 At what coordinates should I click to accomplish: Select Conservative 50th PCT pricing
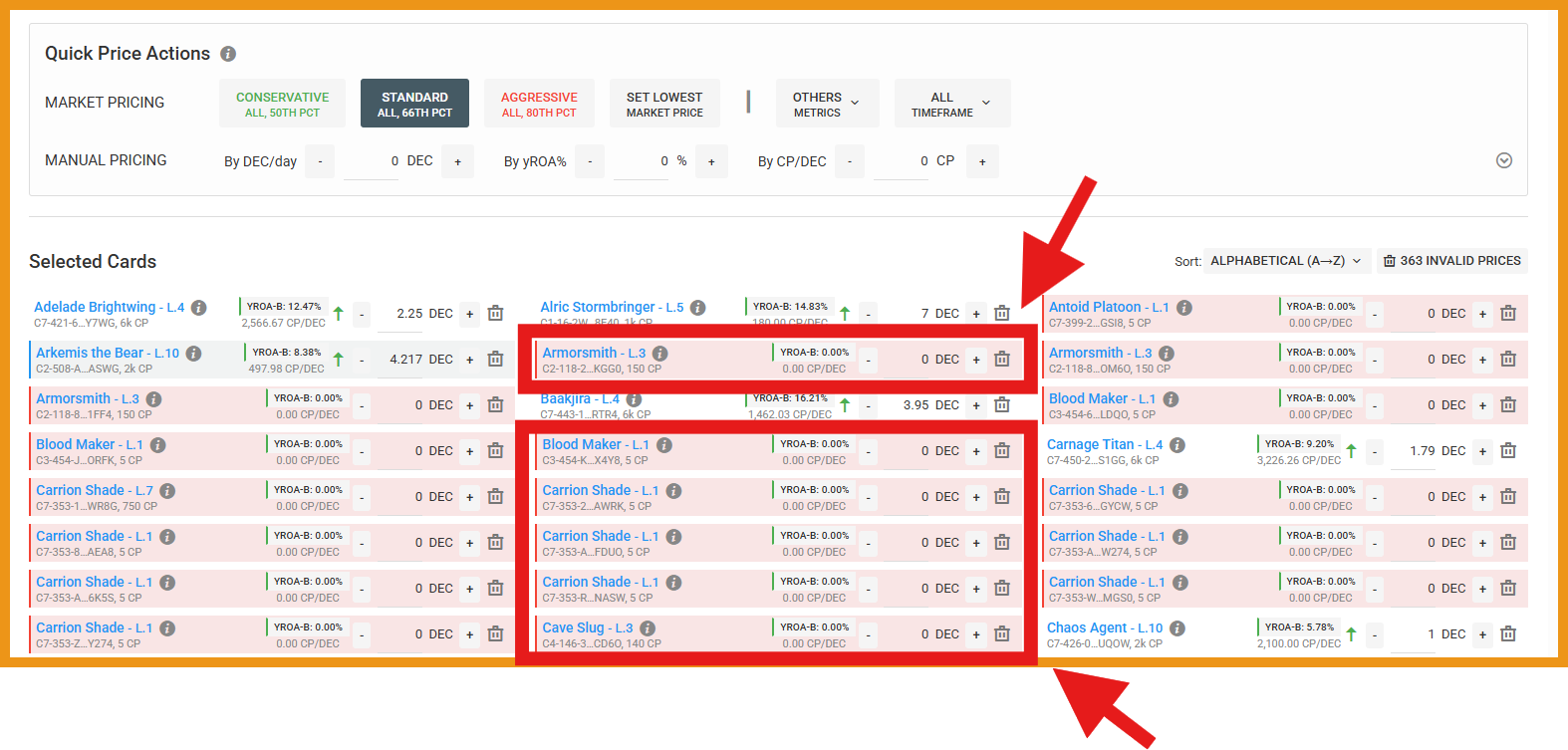pos(282,104)
